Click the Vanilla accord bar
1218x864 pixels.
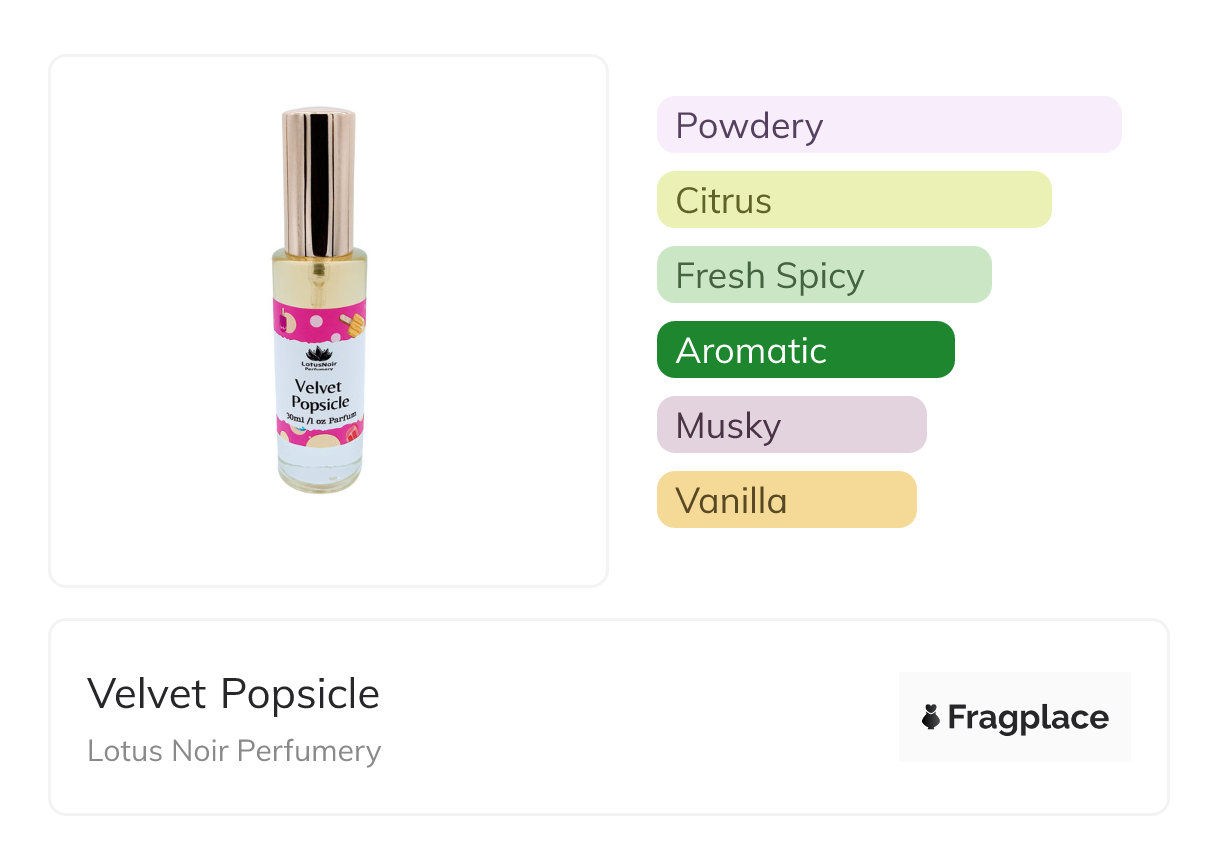coord(786,500)
